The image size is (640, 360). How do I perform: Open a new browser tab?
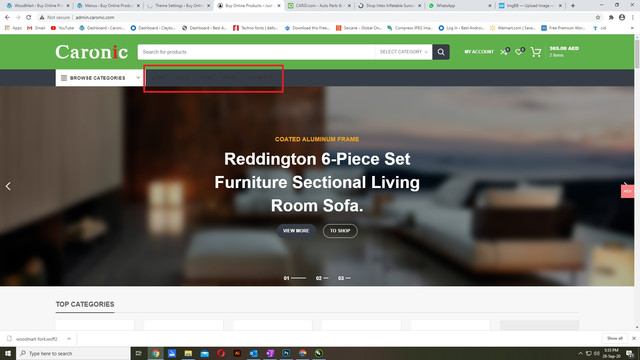click(x=573, y=6)
